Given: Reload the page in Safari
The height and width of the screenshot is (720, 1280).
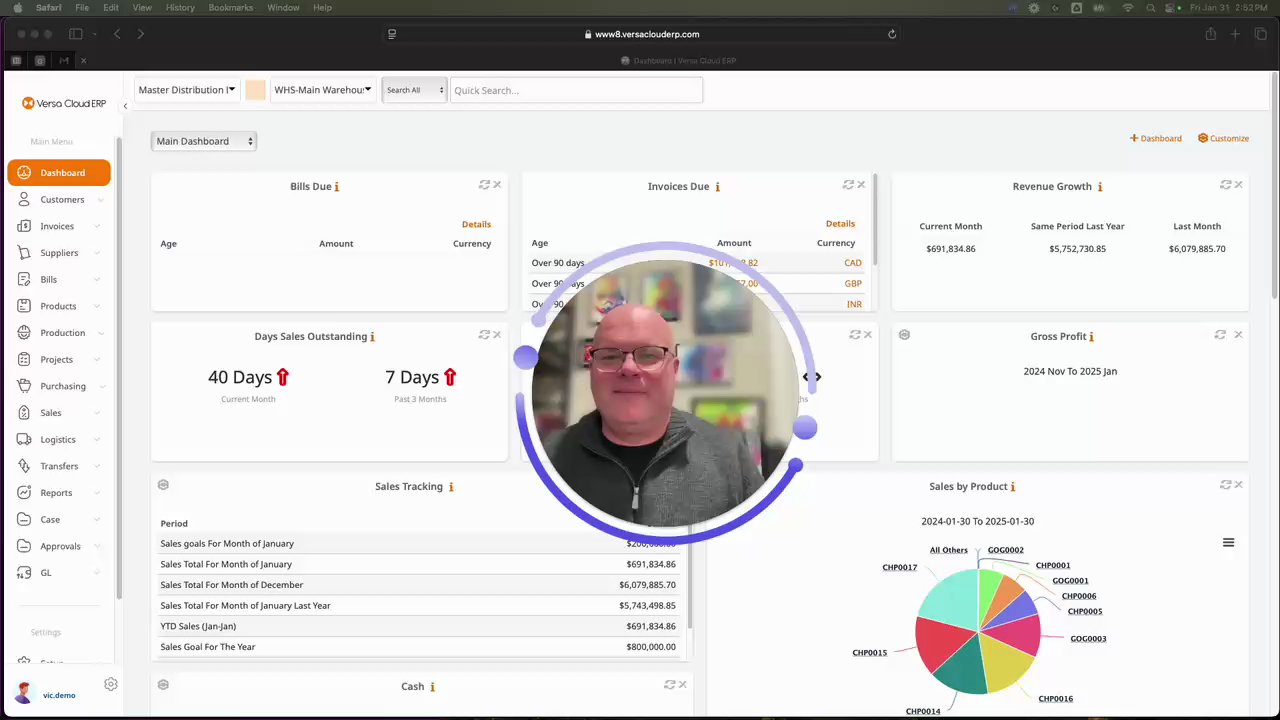Looking at the screenshot, I should point(892,34).
